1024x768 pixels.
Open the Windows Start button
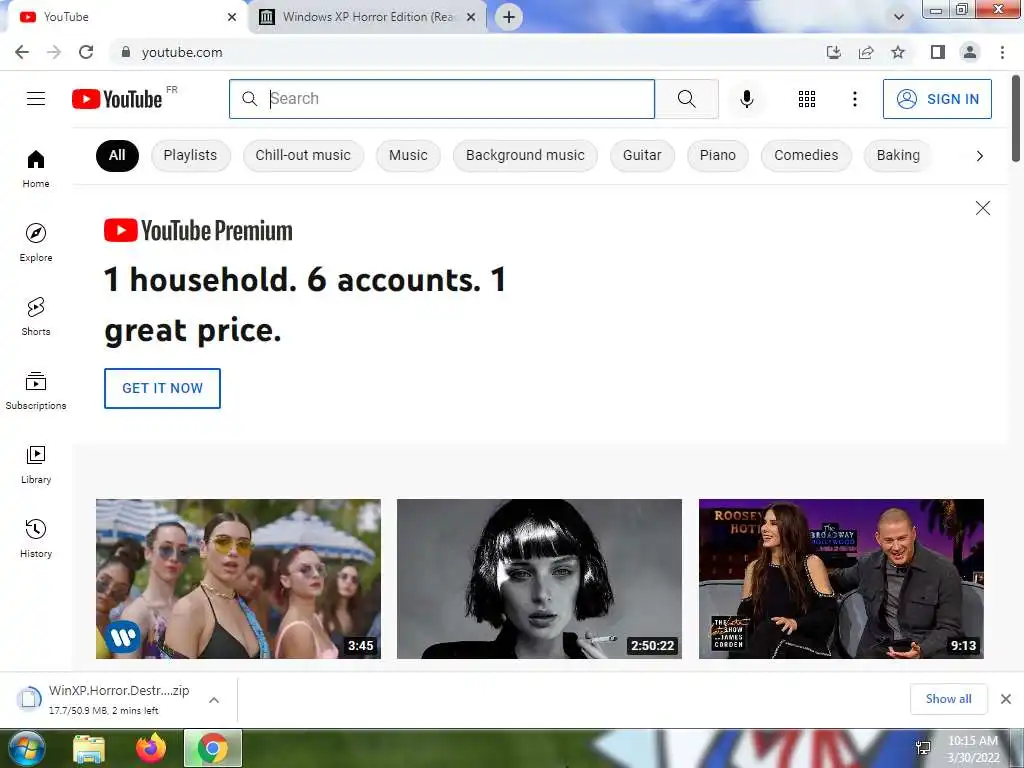[x=26, y=748]
